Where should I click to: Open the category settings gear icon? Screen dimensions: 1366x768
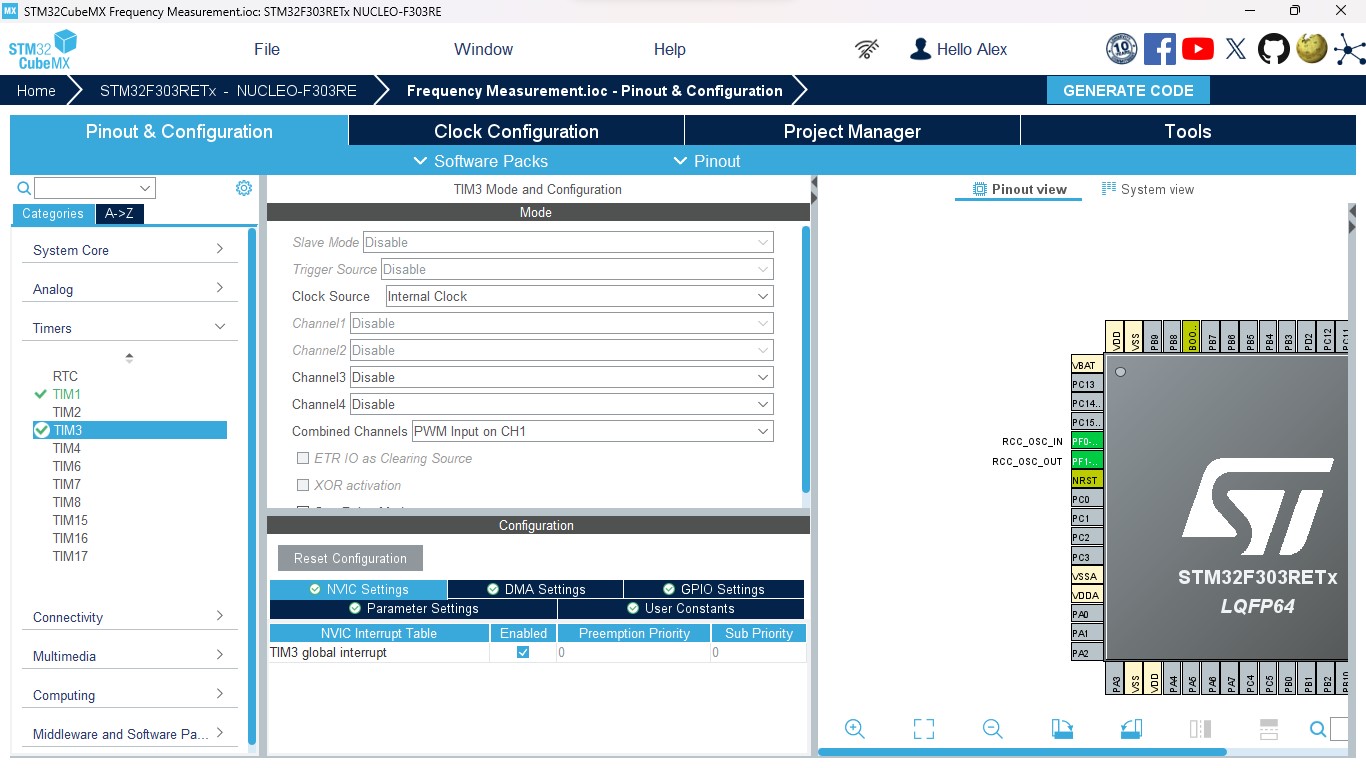pos(244,188)
